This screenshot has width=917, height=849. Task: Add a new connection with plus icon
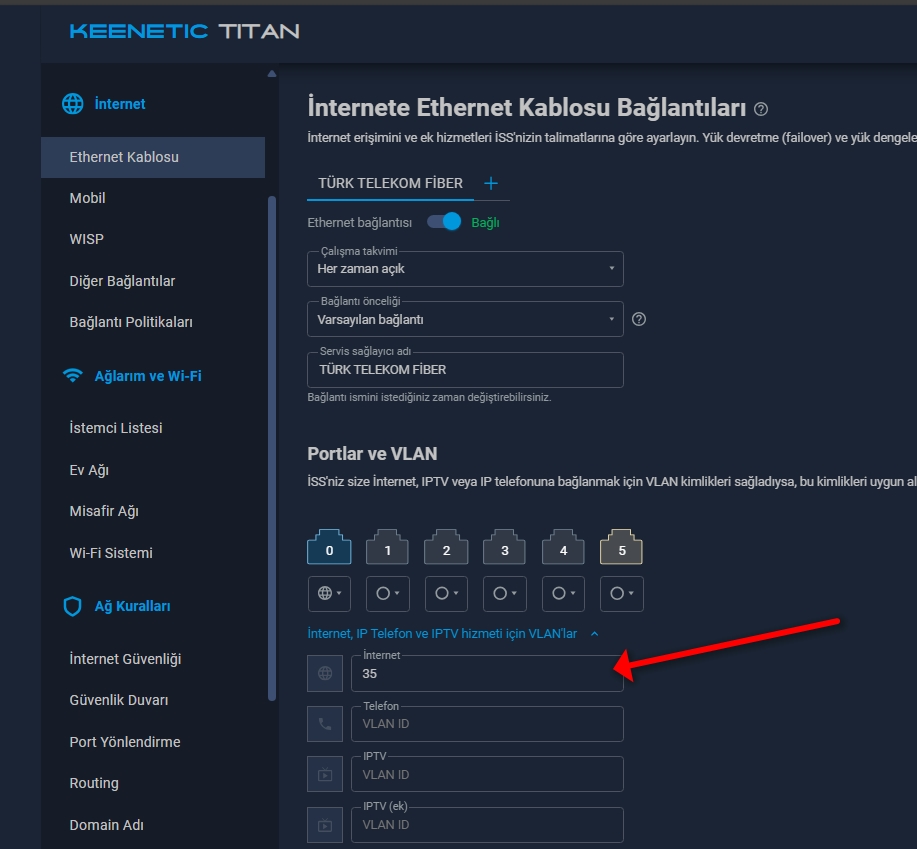[491, 184]
